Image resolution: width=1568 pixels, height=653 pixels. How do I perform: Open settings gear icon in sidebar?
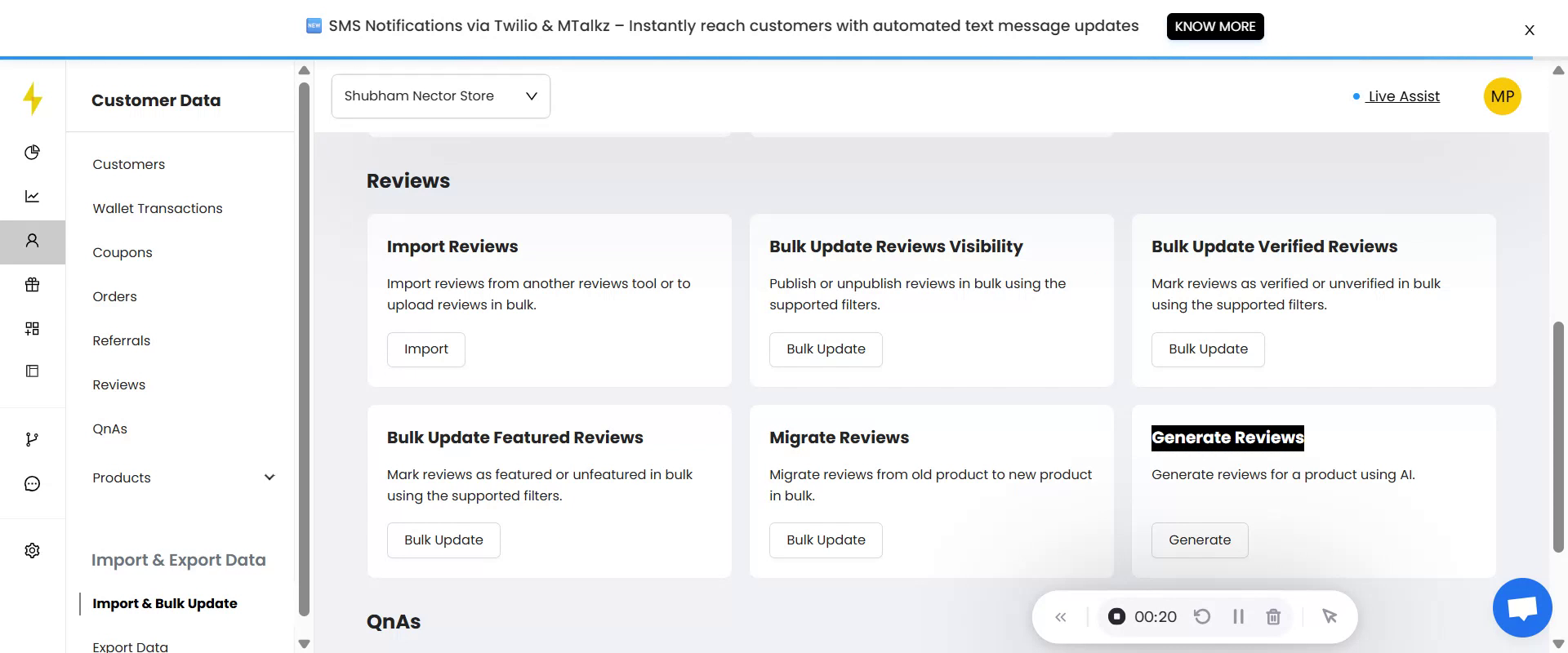coord(32,551)
